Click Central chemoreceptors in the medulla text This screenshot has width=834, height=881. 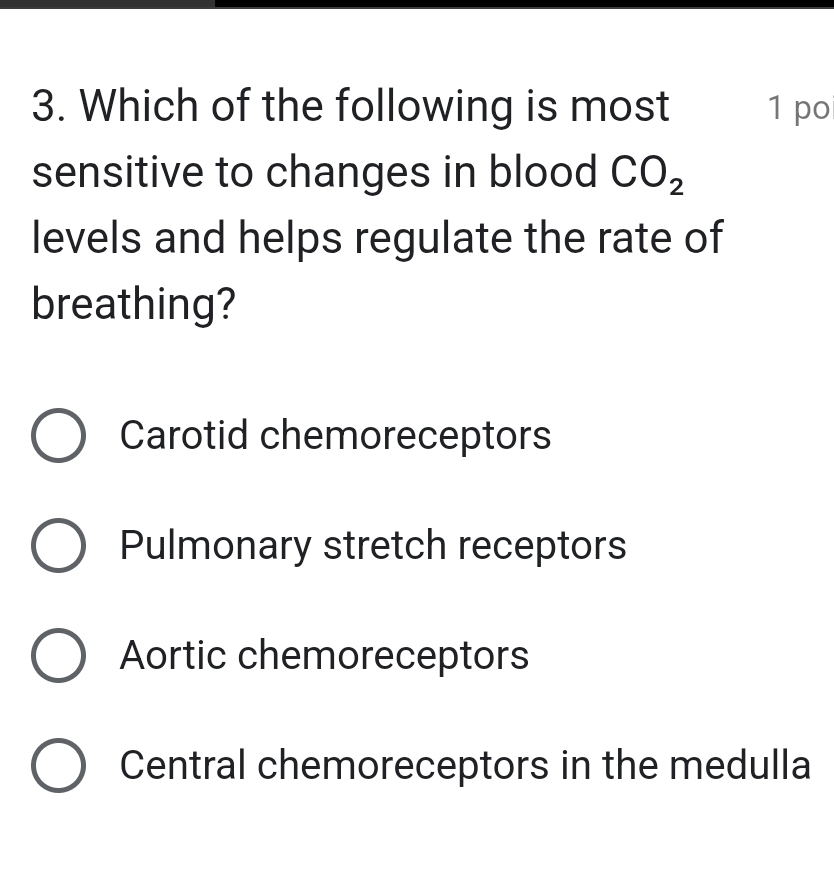tap(464, 765)
